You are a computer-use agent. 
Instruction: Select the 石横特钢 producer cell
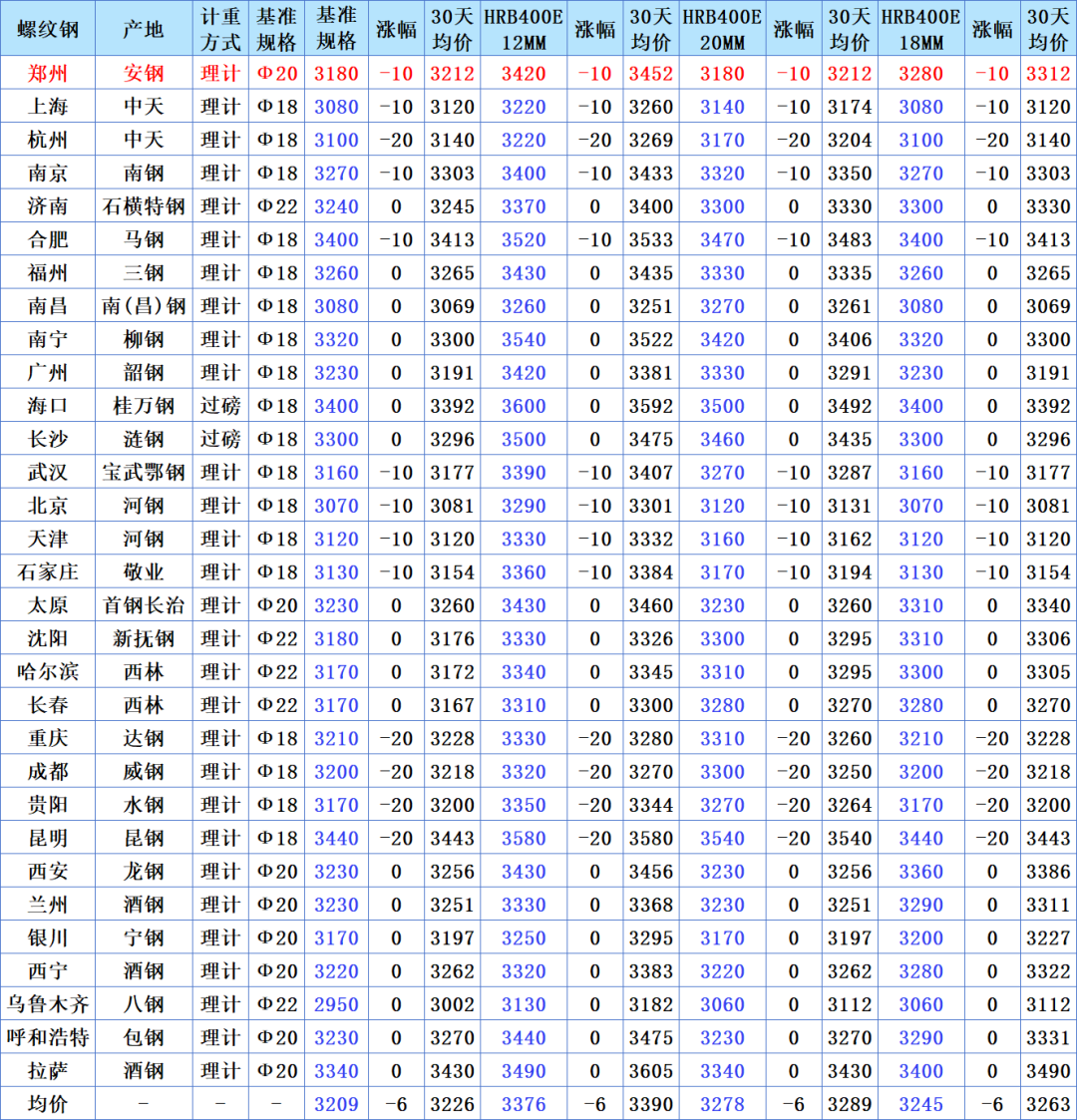coord(144,206)
